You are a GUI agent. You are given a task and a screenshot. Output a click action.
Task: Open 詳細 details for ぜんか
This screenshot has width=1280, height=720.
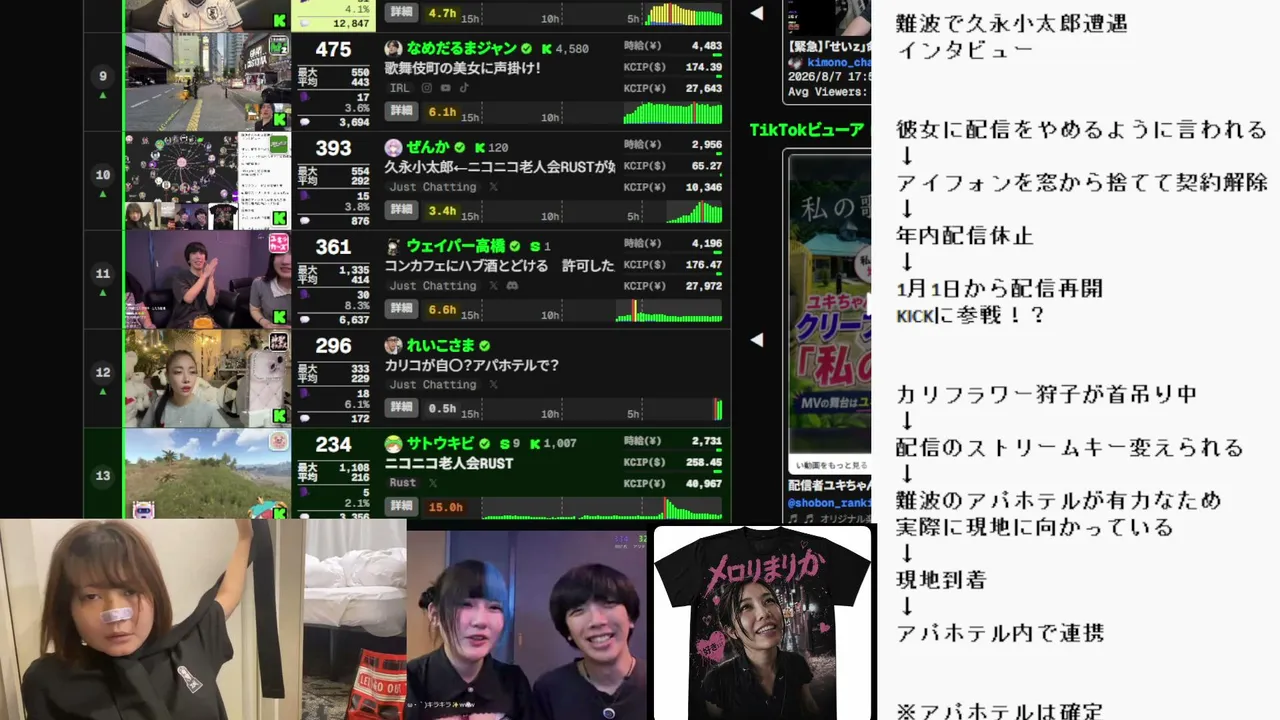(402, 210)
